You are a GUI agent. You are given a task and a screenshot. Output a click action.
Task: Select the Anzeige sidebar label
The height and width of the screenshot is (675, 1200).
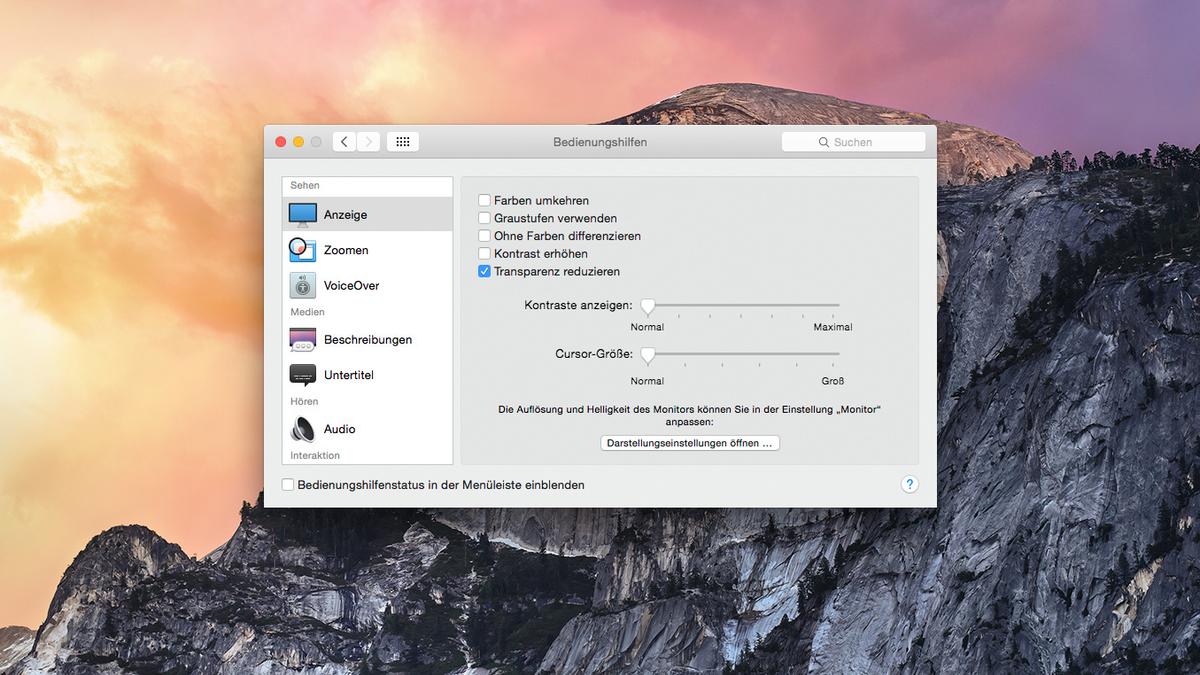point(345,215)
